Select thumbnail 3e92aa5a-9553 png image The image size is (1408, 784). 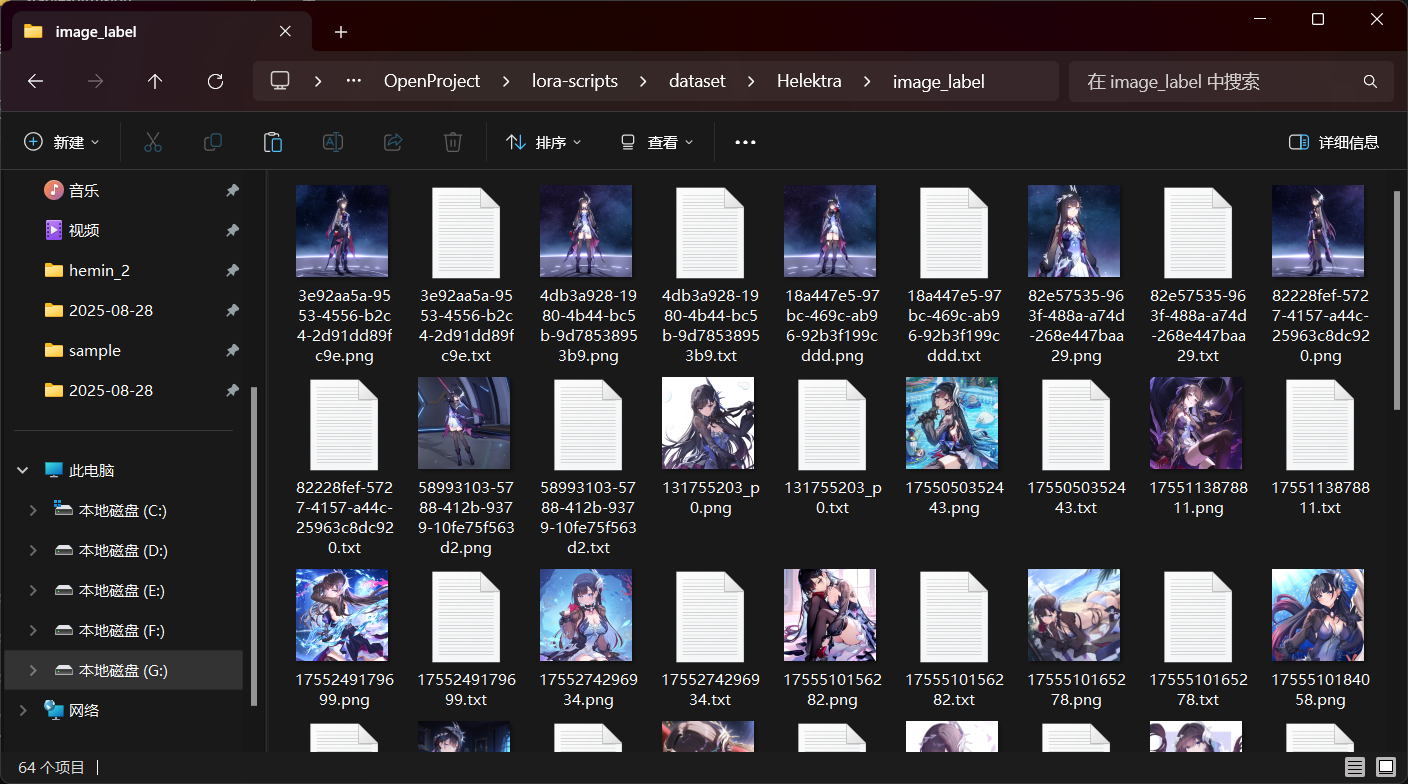click(x=342, y=231)
